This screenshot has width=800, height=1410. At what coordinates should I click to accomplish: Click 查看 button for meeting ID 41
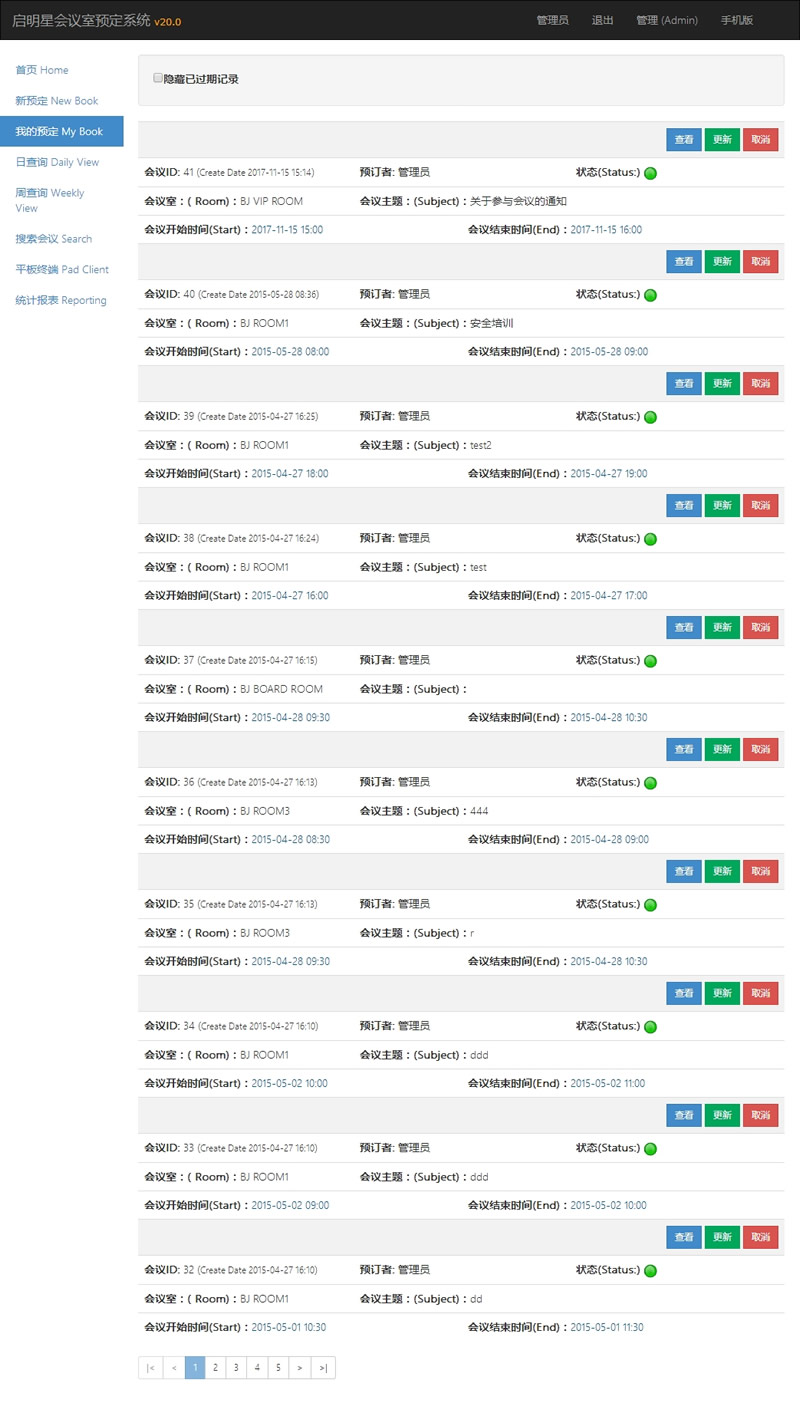683,139
